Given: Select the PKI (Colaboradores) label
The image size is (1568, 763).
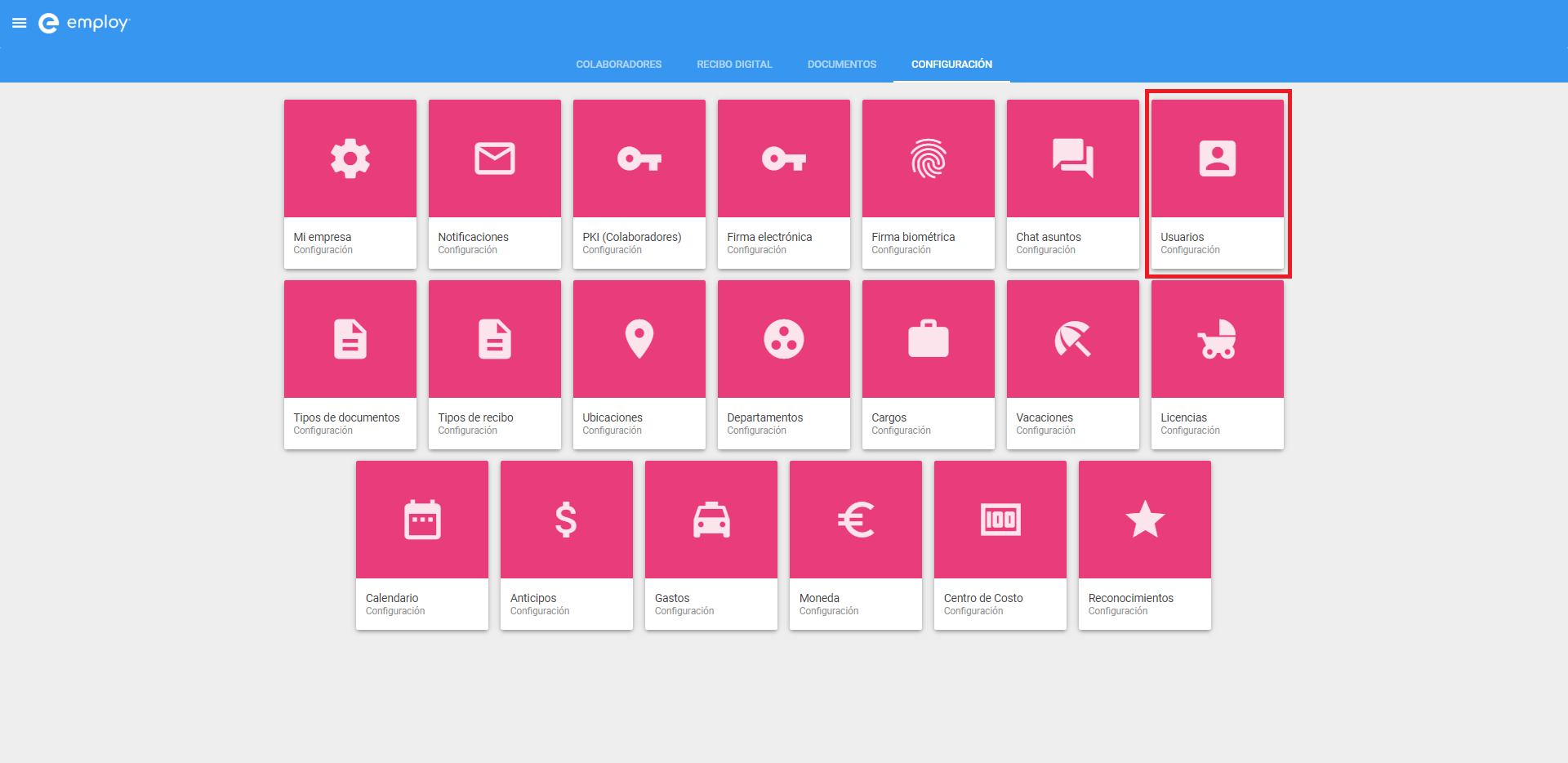Looking at the screenshot, I should [632, 237].
